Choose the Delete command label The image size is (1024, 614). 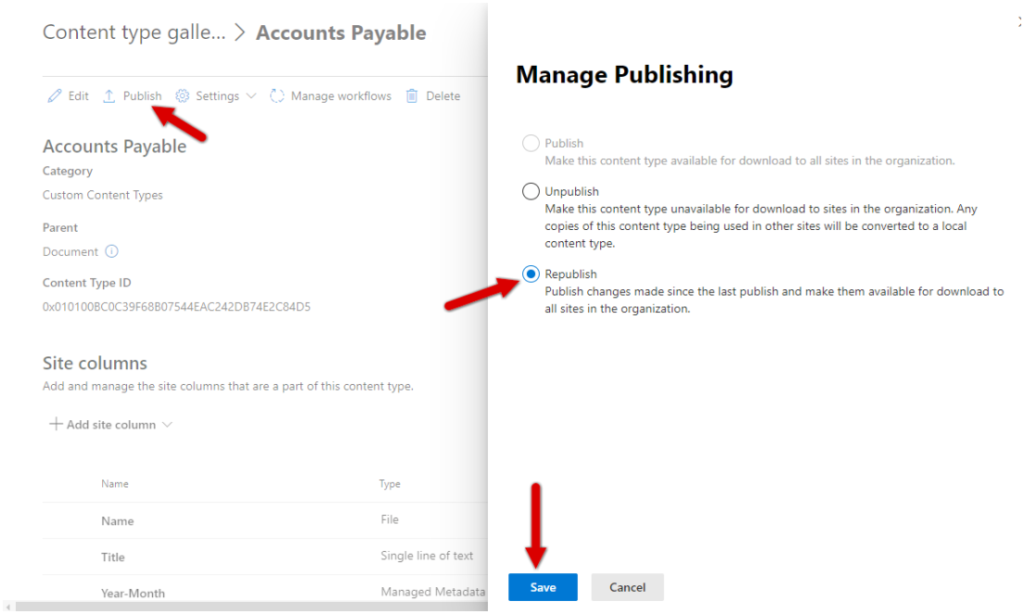click(x=443, y=96)
